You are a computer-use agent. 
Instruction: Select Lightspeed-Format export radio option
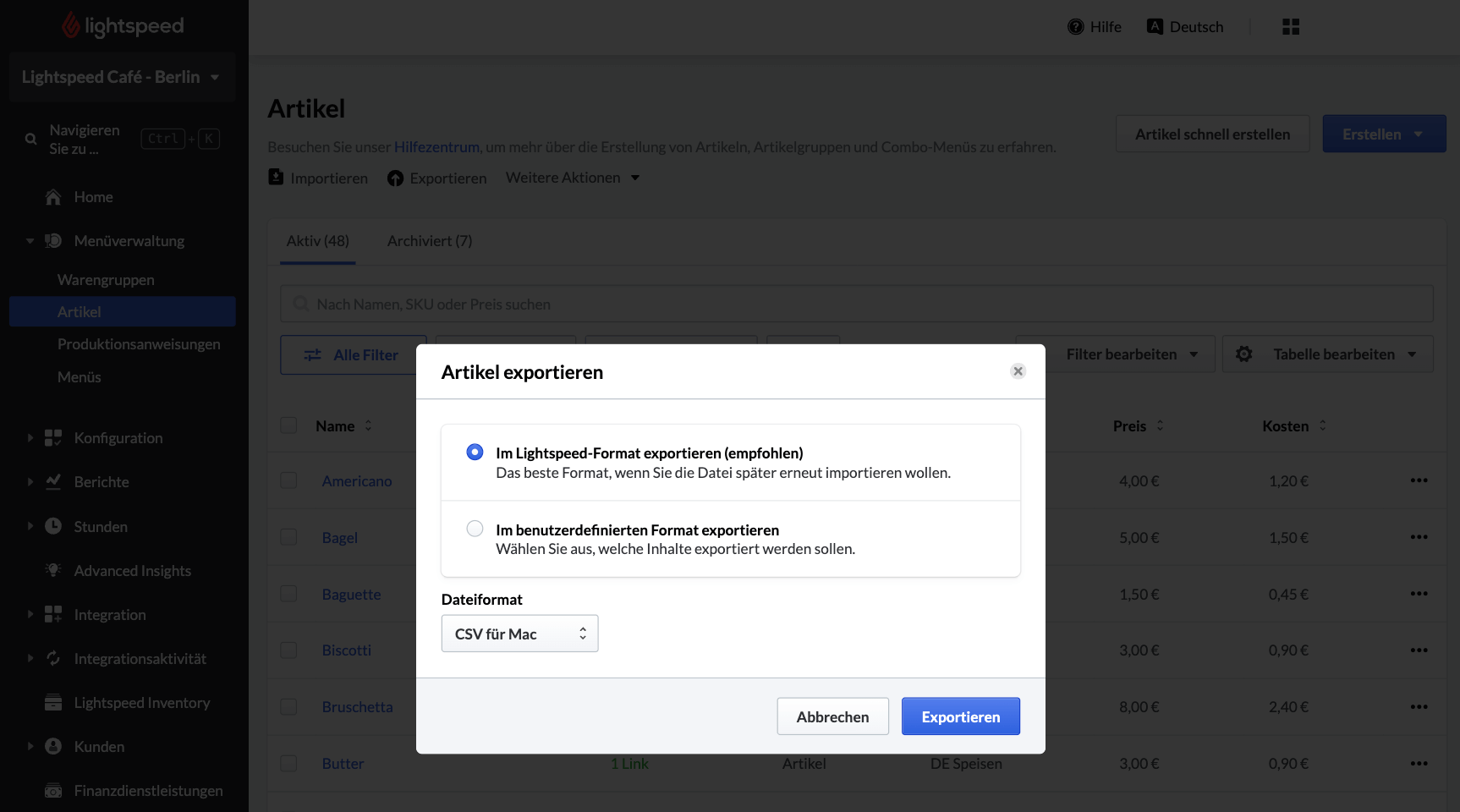475,453
